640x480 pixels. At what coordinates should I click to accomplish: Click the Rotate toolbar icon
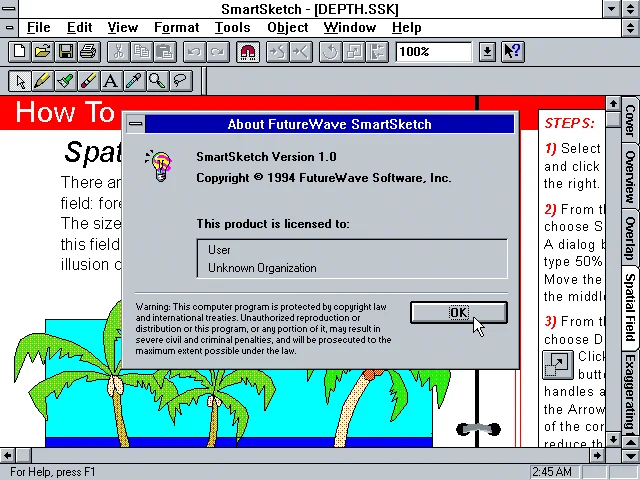click(x=331, y=52)
